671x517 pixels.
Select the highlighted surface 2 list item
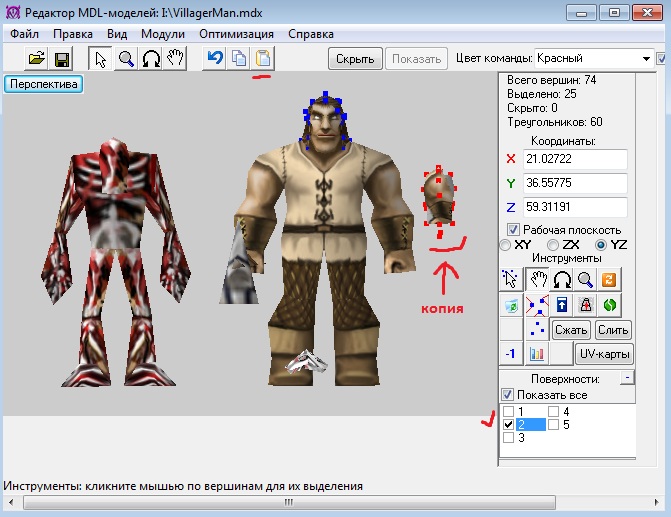tap(531, 425)
